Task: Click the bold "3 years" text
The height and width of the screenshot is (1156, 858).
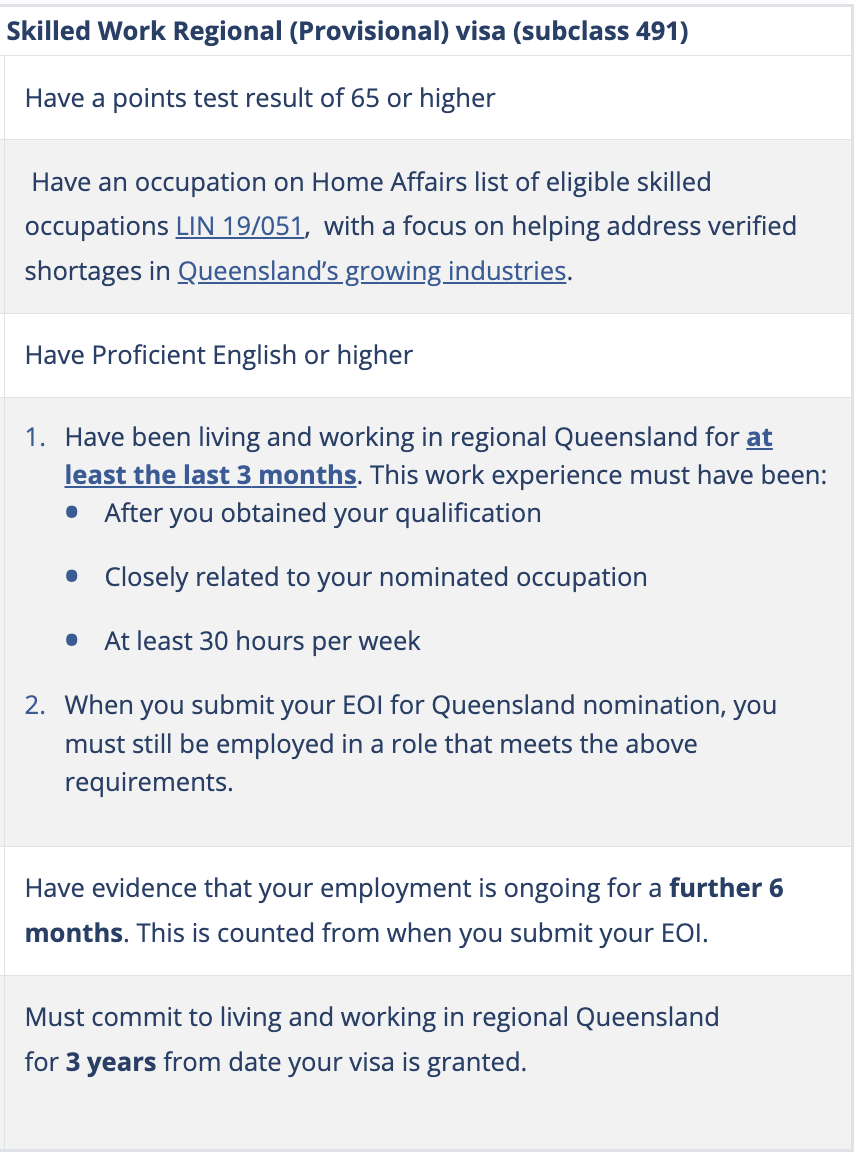Action: coord(111,1061)
